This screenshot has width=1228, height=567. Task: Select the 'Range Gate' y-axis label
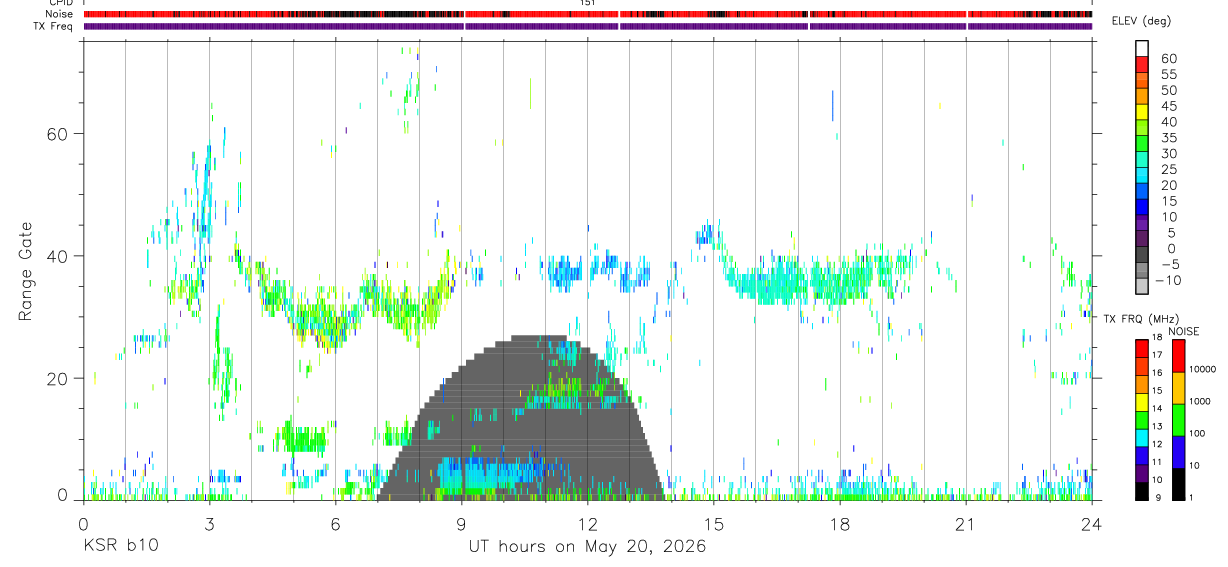click(24, 272)
